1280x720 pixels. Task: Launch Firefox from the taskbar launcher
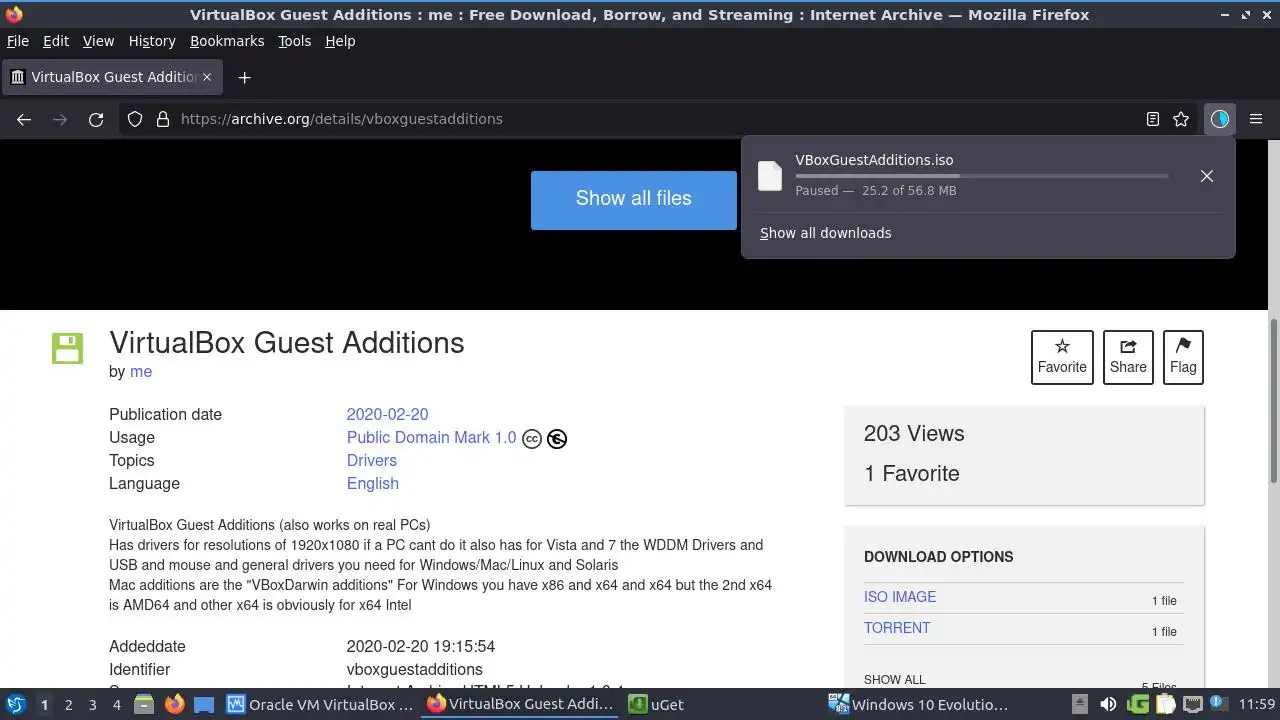174,705
